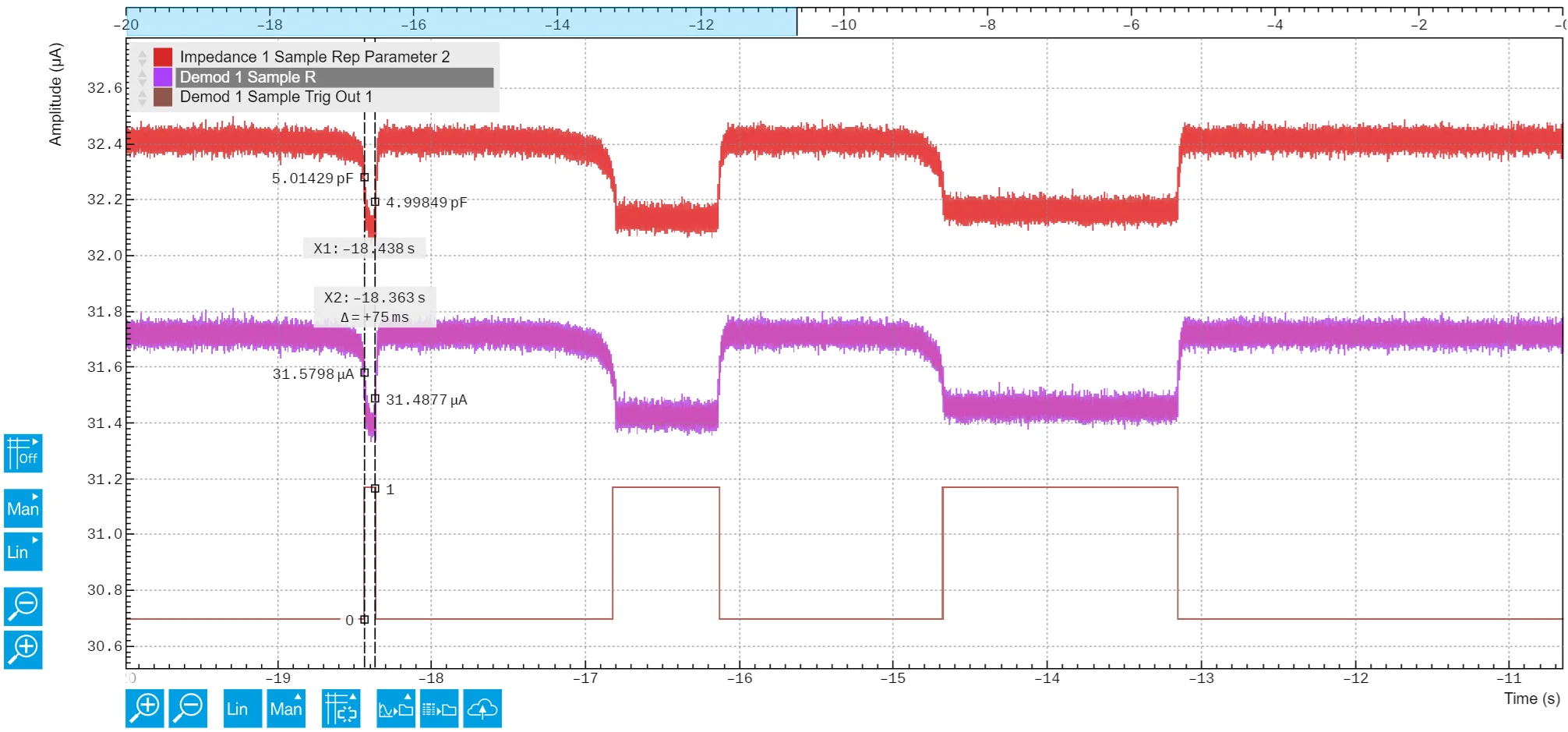This screenshot has height=732, width=1568.
Task: Zoom in the horizontal time axis
Action: 145,708
